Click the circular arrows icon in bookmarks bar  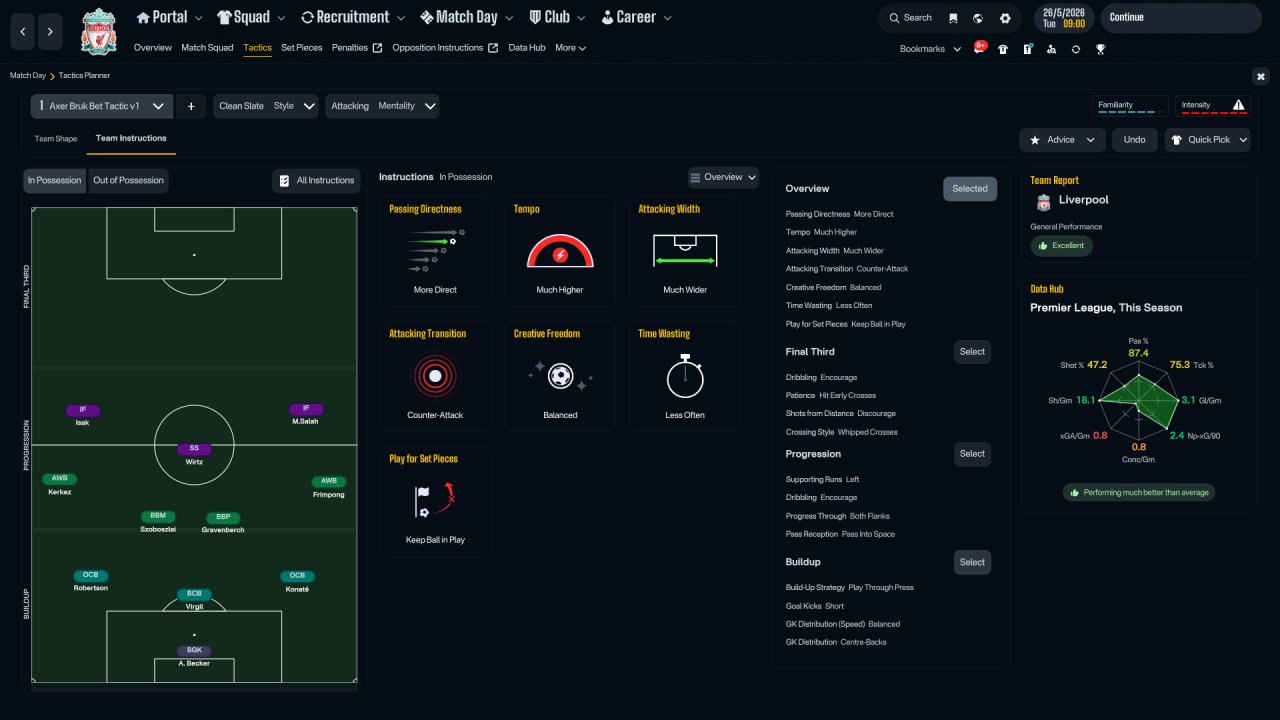tap(1076, 49)
